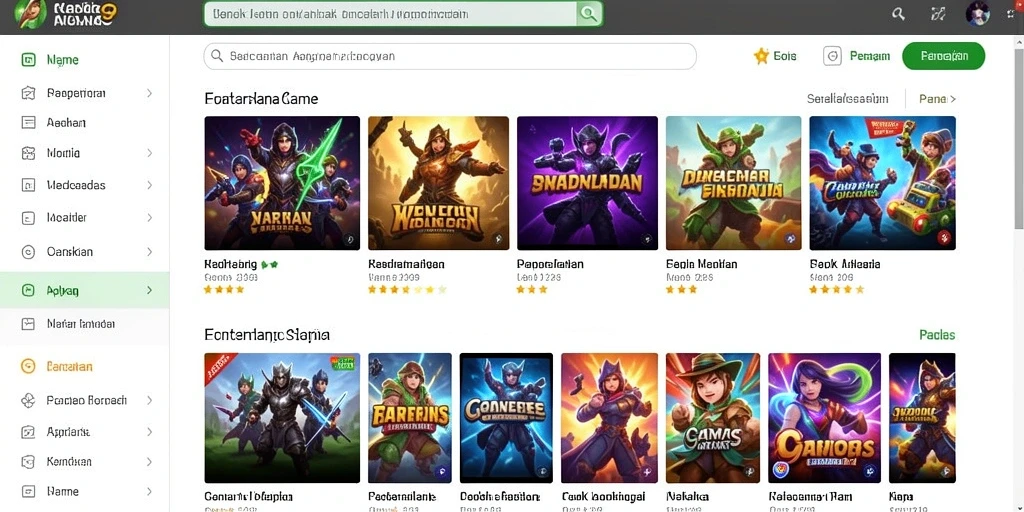This screenshot has height=512, width=1024.
Task: Click the orange Bamatan circle icon in sidebar
Action: point(28,366)
